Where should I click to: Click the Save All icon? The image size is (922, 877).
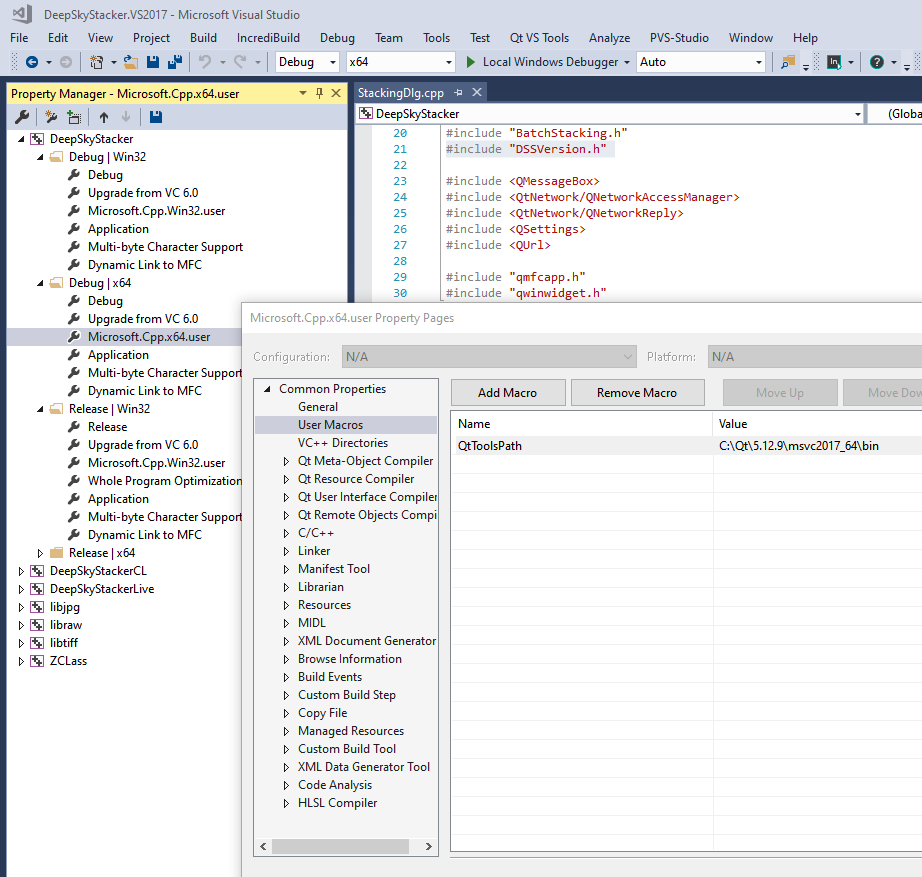point(175,62)
